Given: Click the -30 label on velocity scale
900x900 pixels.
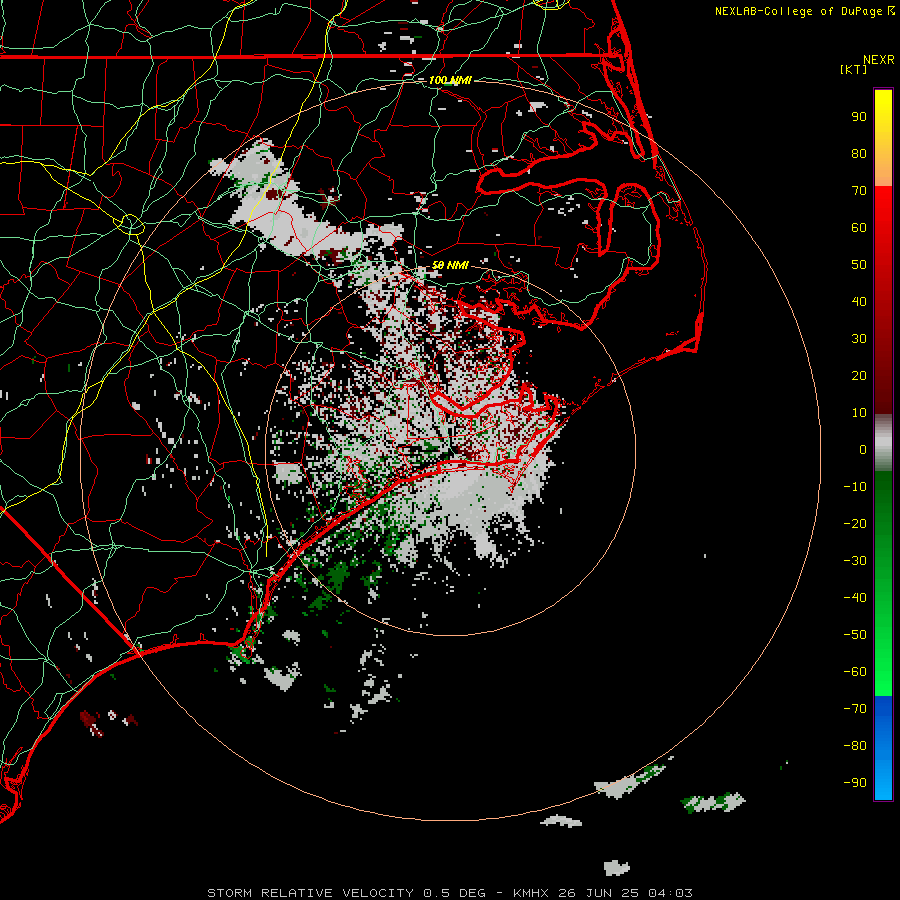Looking at the screenshot, I should click(855, 561).
